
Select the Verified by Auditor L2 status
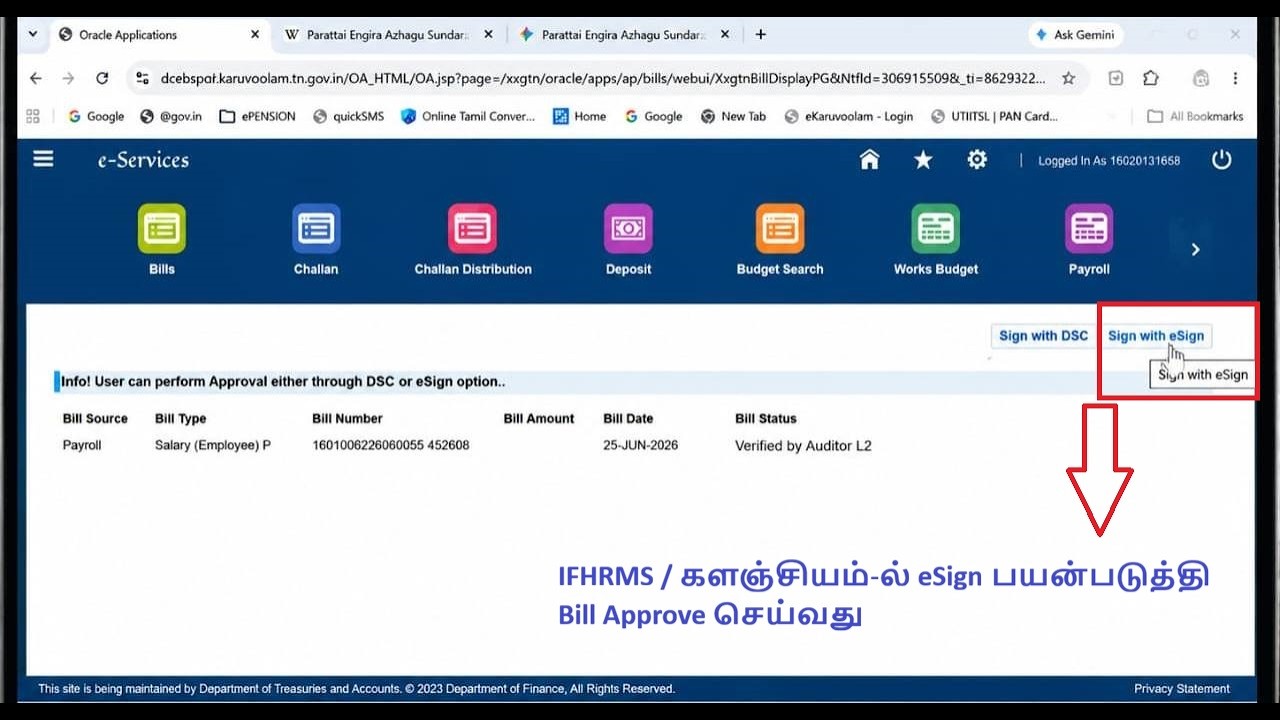click(803, 446)
